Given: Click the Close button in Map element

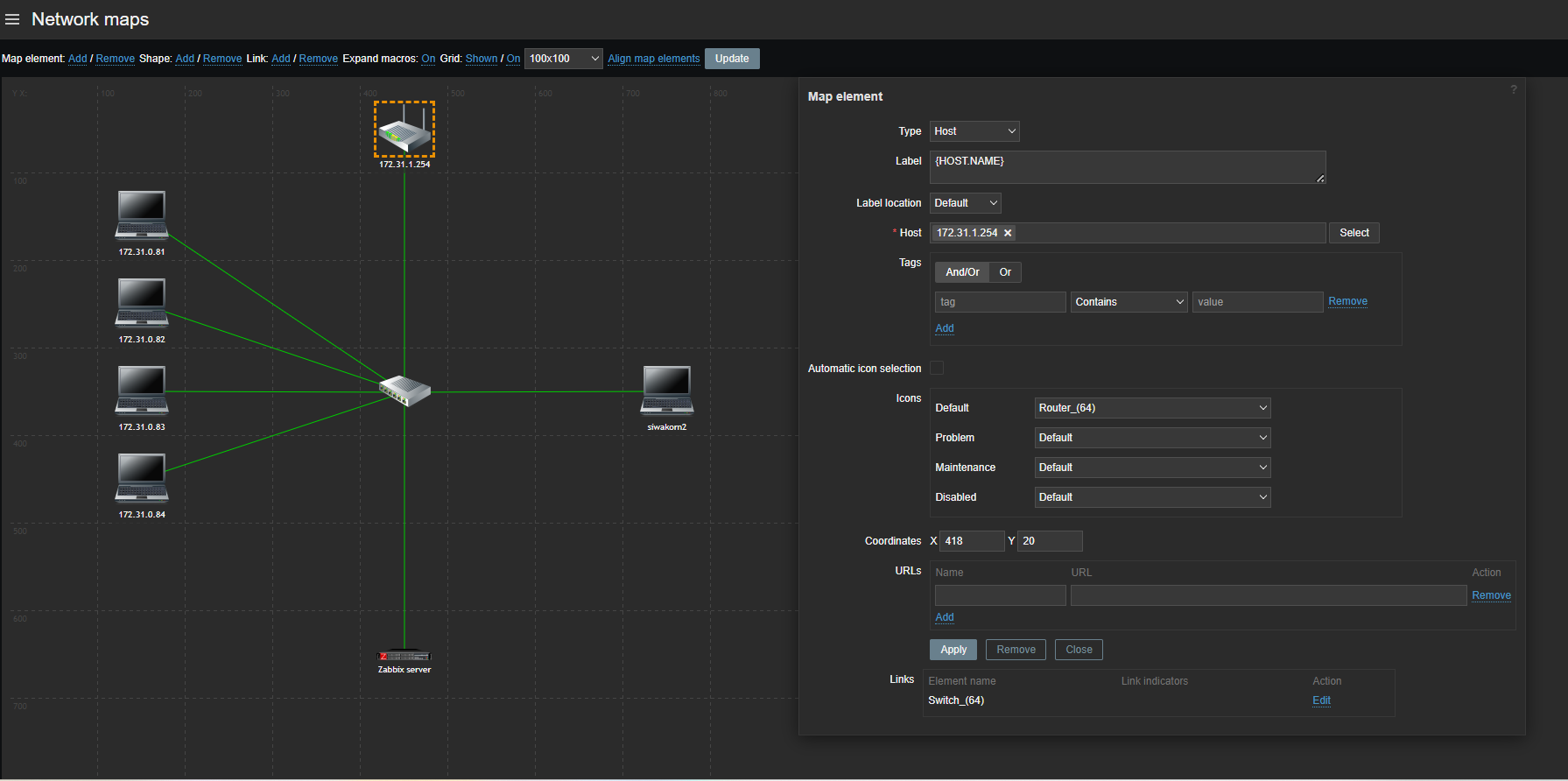Looking at the screenshot, I should [x=1079, y=650].
